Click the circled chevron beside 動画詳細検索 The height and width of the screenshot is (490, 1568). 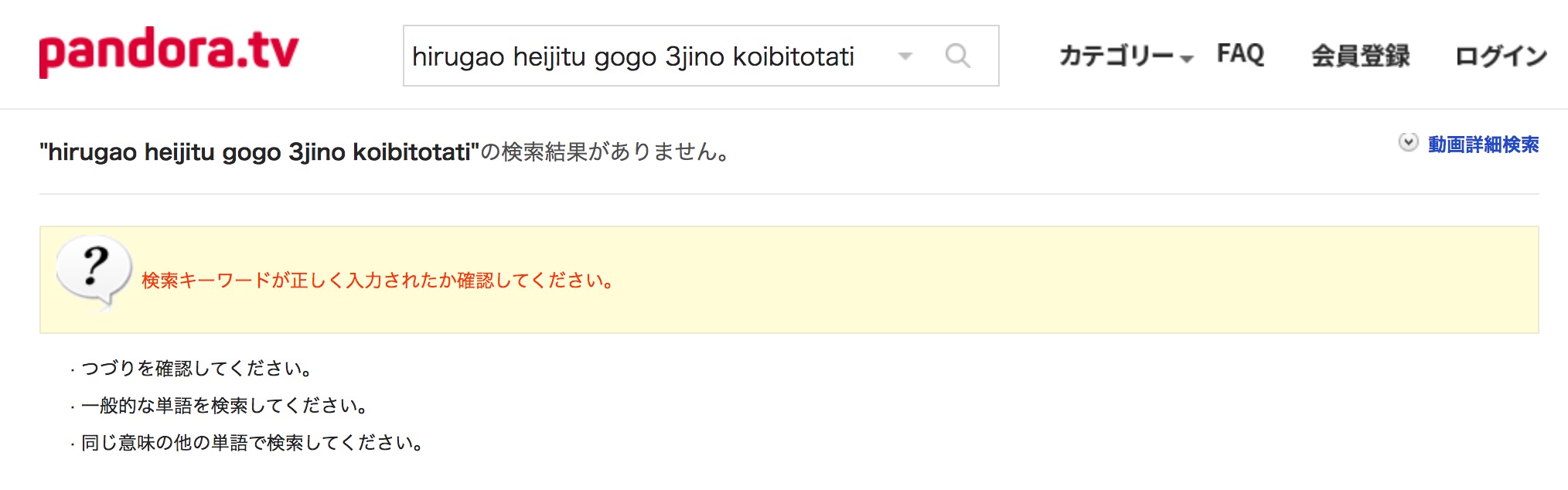(x=1408, y=143)
